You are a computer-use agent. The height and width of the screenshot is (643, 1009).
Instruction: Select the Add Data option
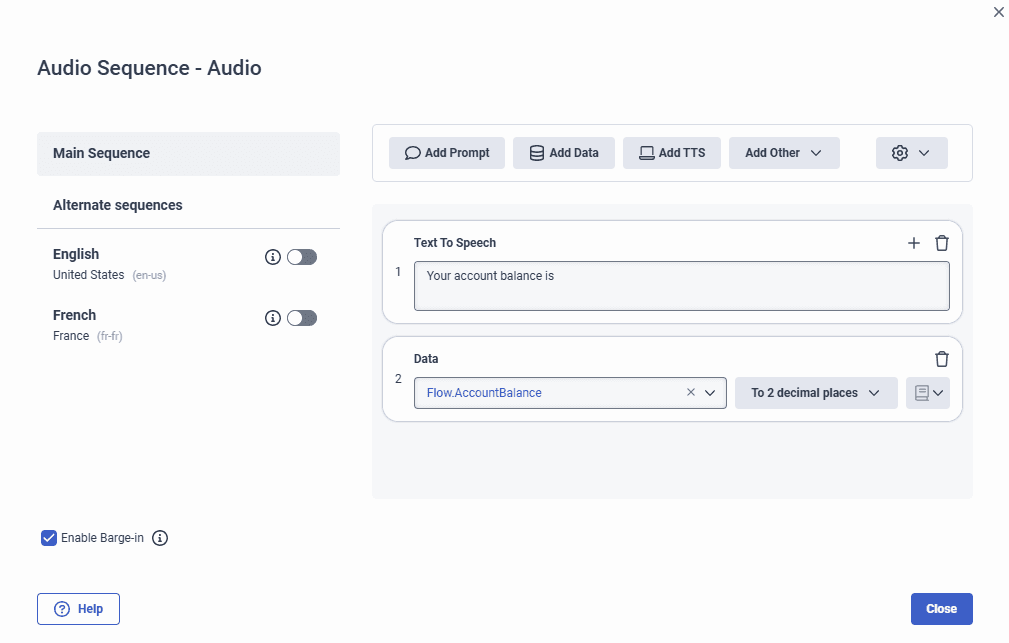coord(563,152)
